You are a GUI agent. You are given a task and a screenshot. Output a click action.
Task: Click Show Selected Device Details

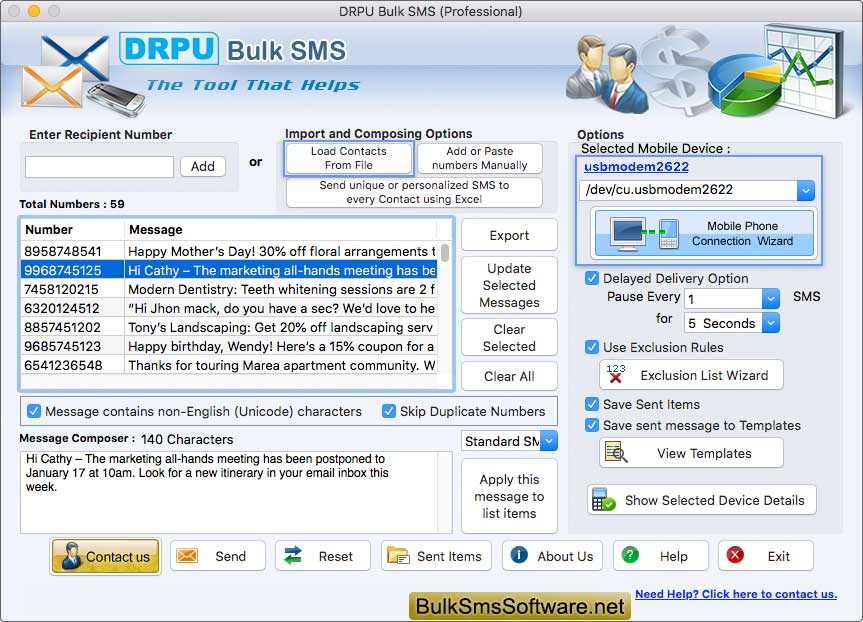pos(702,500)
